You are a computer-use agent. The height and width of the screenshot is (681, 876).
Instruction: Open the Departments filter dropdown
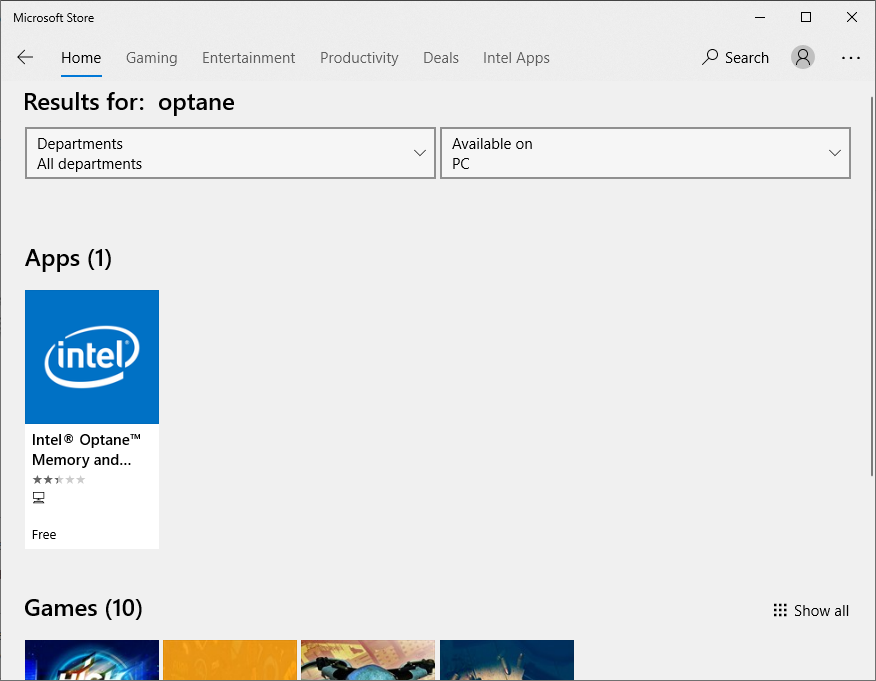point(230,153)
